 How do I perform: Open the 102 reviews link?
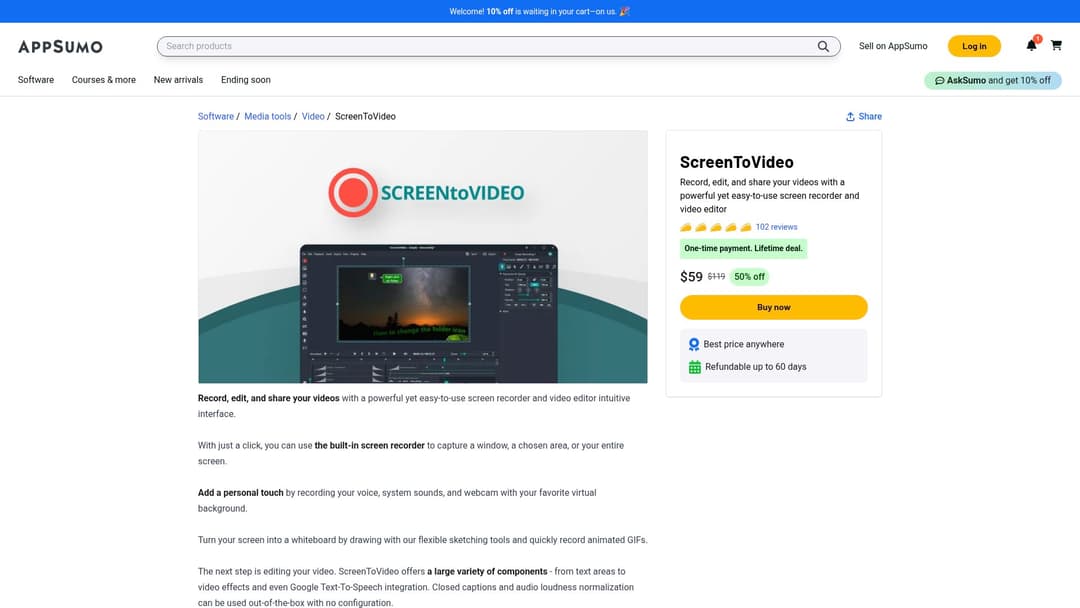[x=776, y=227]
